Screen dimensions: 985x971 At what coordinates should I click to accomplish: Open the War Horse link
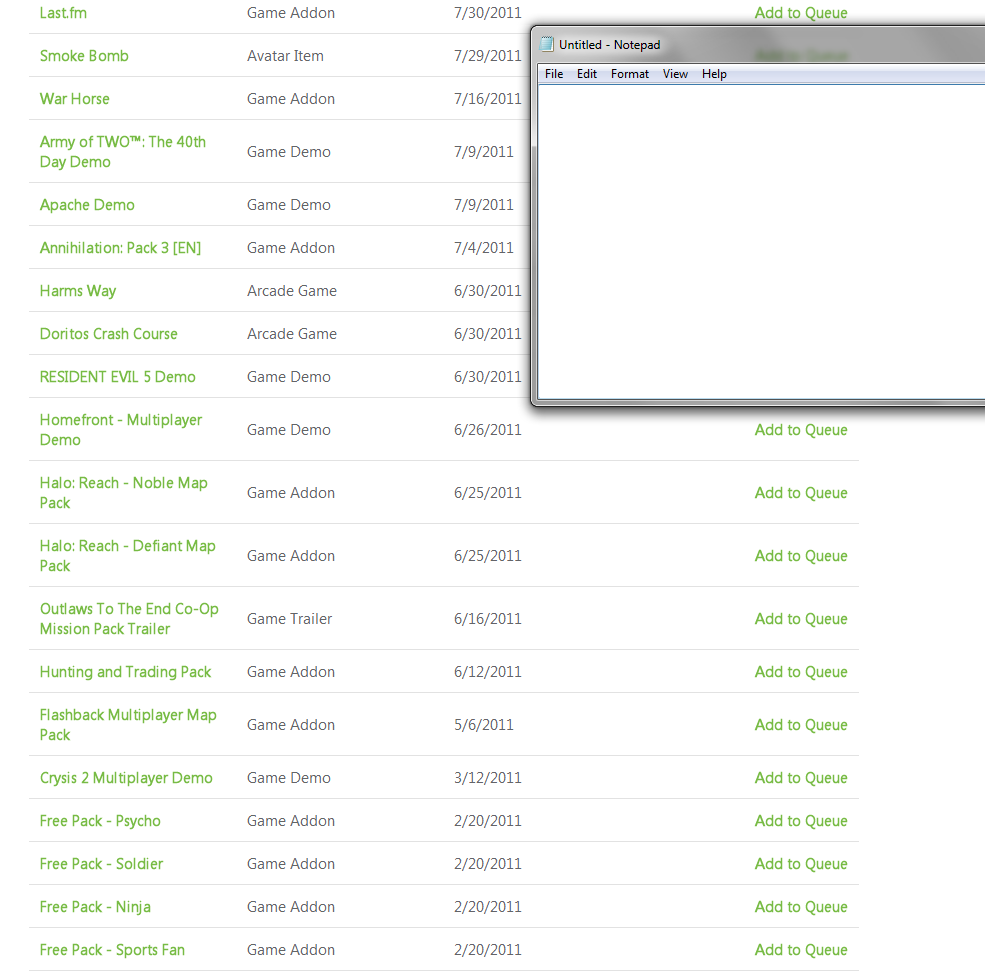click(x=75, y=99)
